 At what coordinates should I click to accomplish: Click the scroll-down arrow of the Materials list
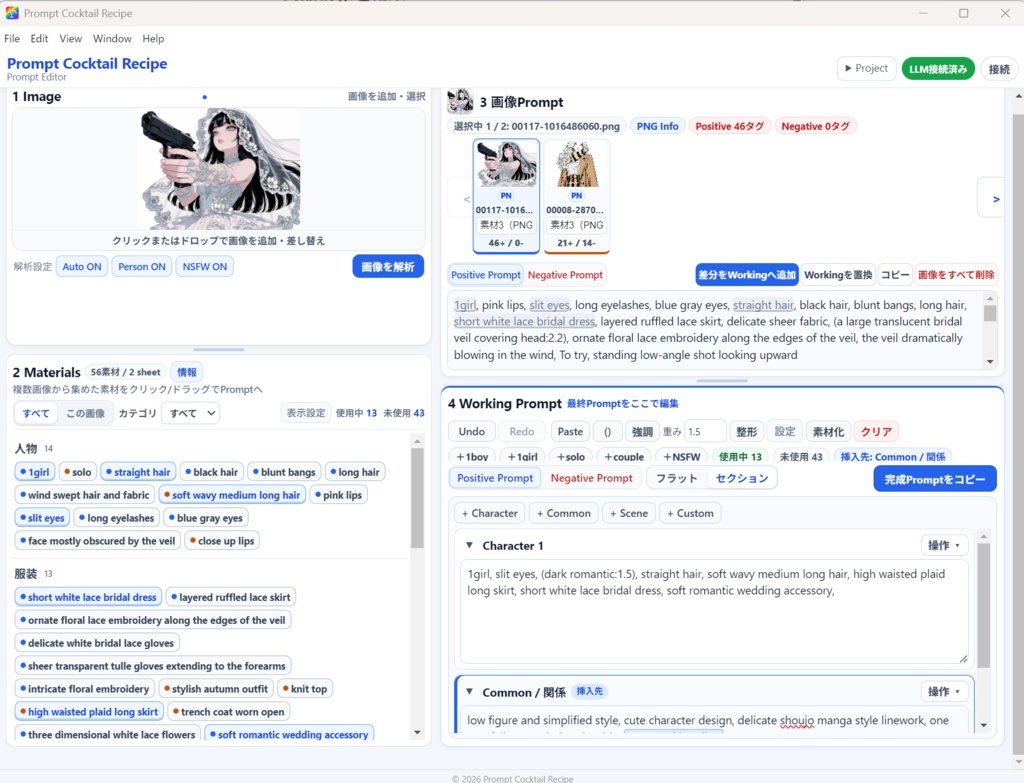point(417,732)
